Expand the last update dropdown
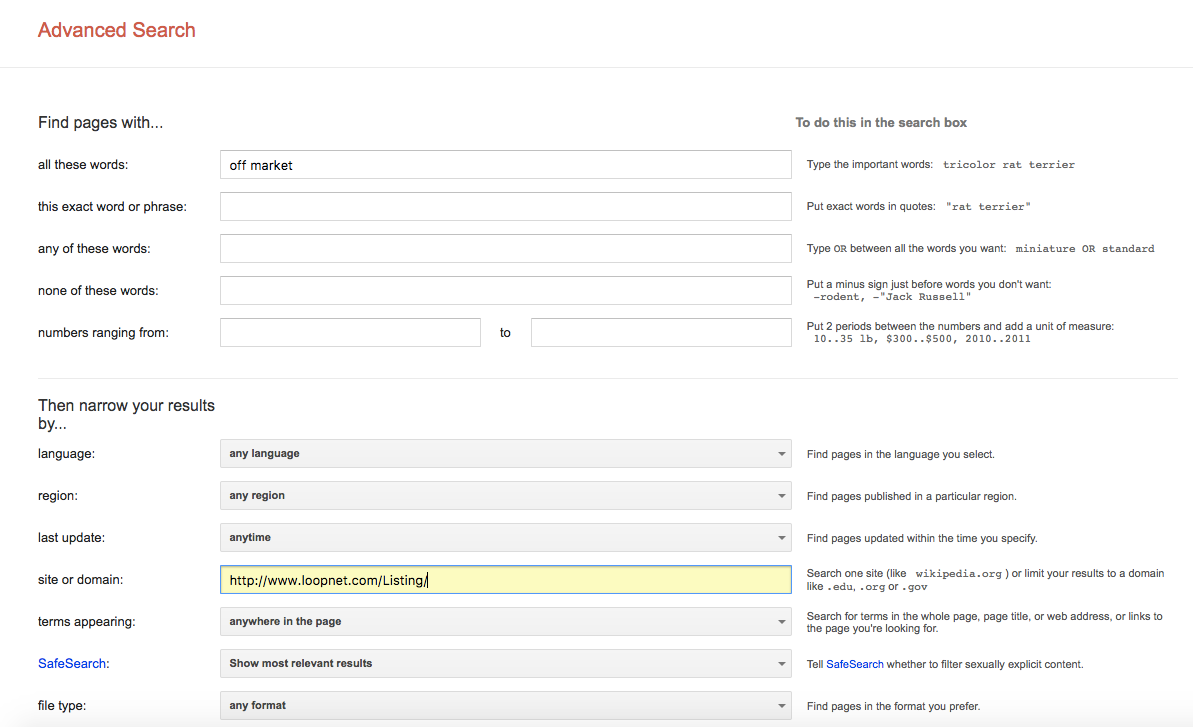This screenshot has height=727, width=1193. pyautogui.click(x=505, y=537)
